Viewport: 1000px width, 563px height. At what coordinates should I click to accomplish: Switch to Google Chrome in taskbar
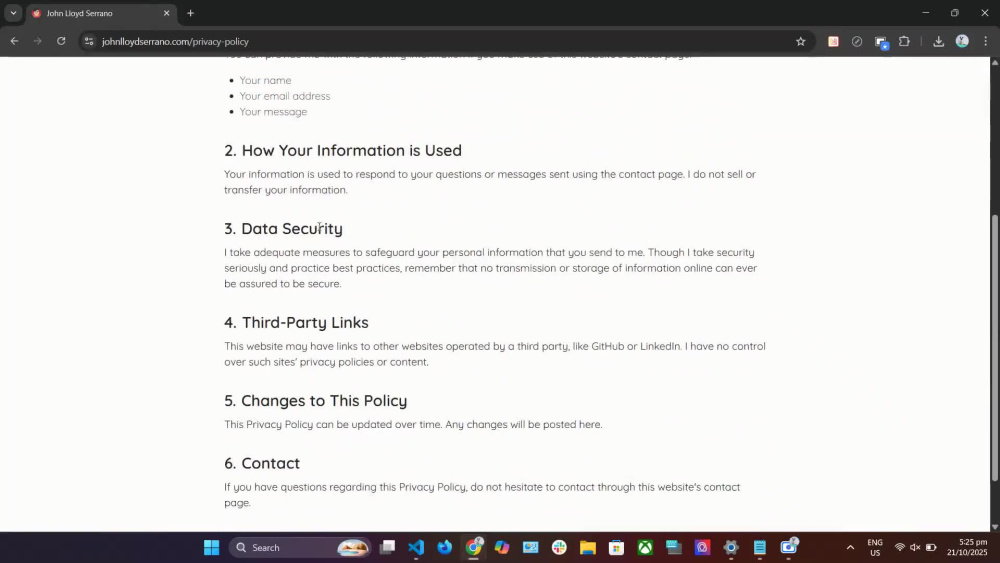click(x=473, y=547)
